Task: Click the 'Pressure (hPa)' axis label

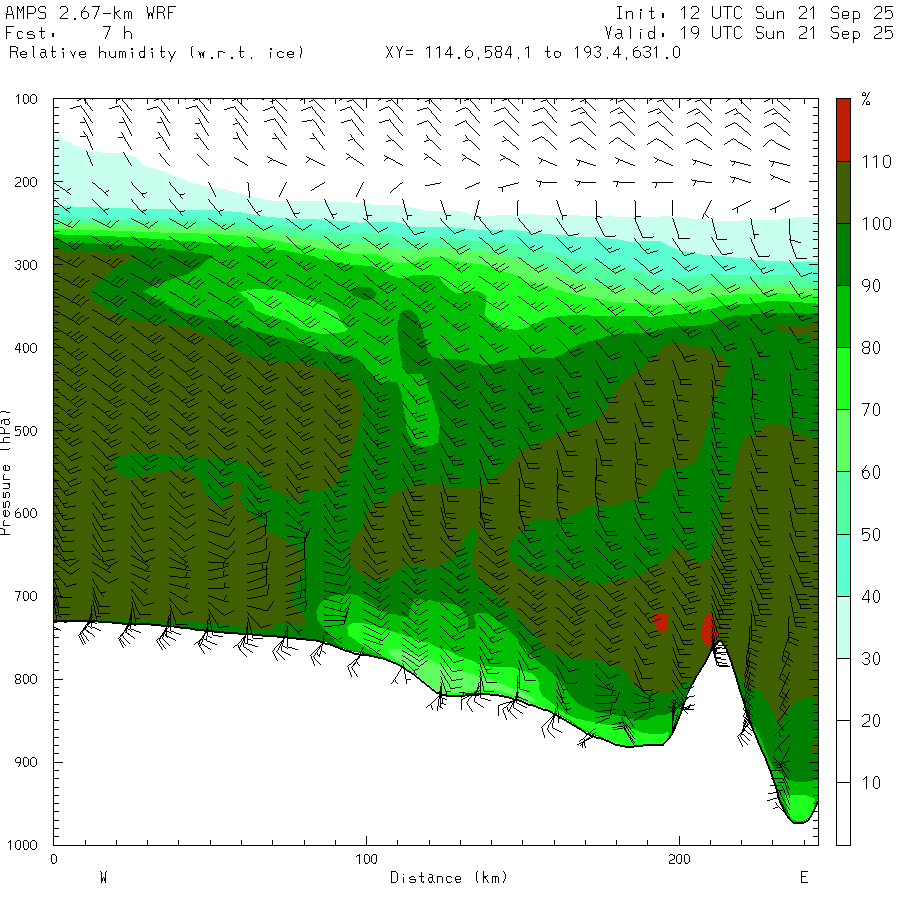Action: [x=6, y=472]
